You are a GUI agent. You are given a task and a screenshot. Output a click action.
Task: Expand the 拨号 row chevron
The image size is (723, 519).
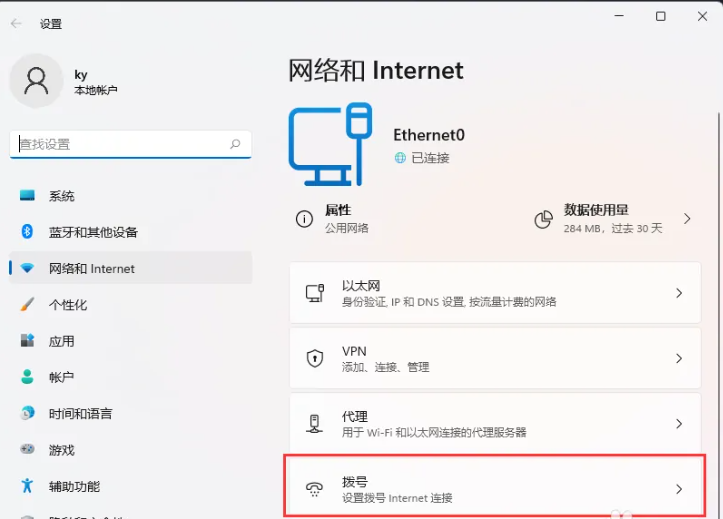(x=679, y=489)
